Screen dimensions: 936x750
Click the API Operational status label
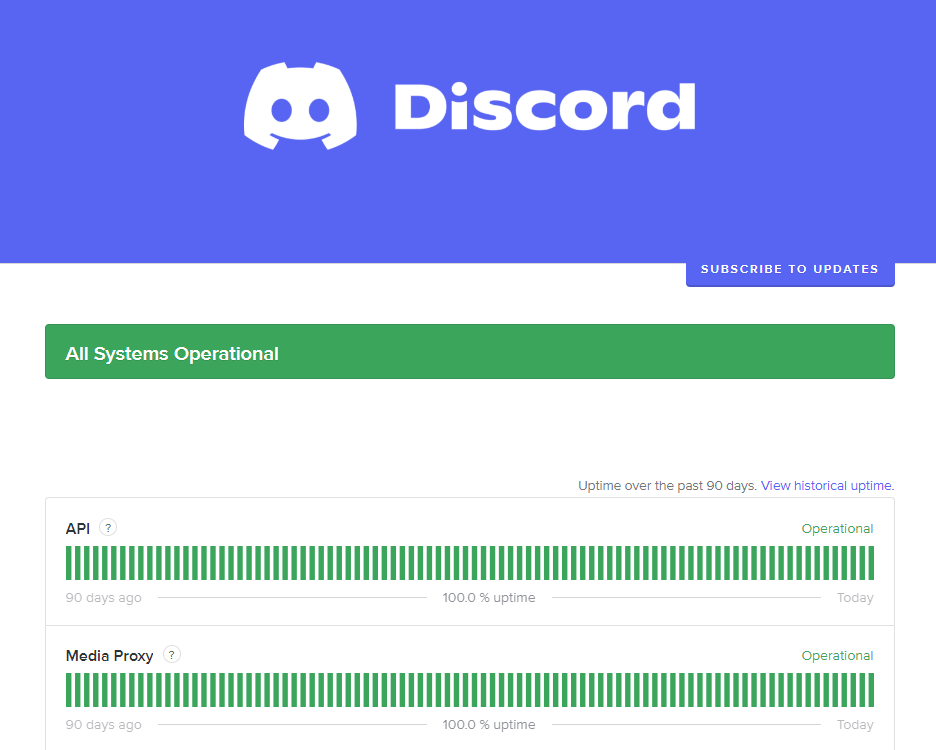pyautogui.click(x=837, y=528)
